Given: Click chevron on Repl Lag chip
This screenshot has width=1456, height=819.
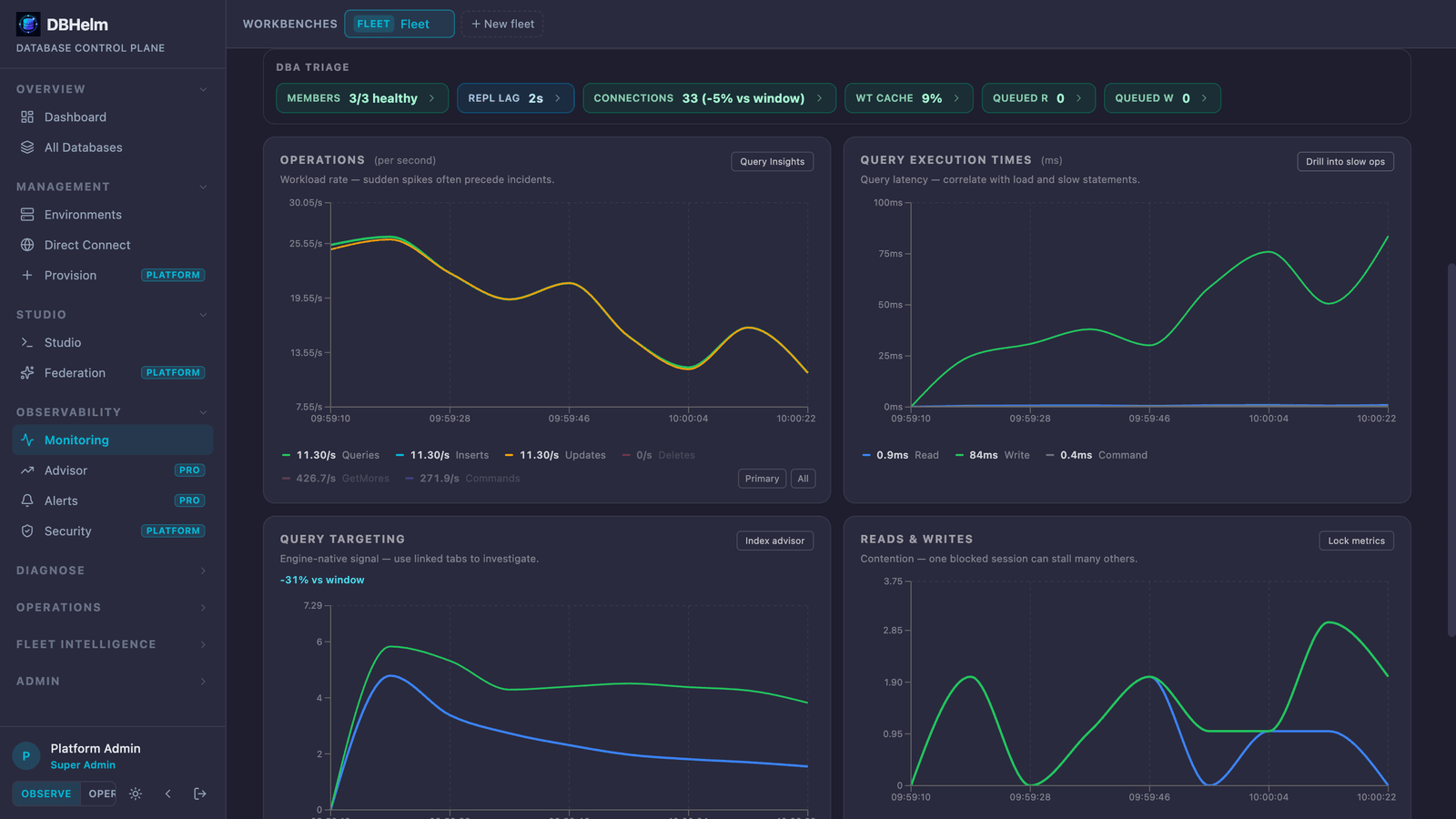Looking at the screenshot, I should (x=557, y=98).
